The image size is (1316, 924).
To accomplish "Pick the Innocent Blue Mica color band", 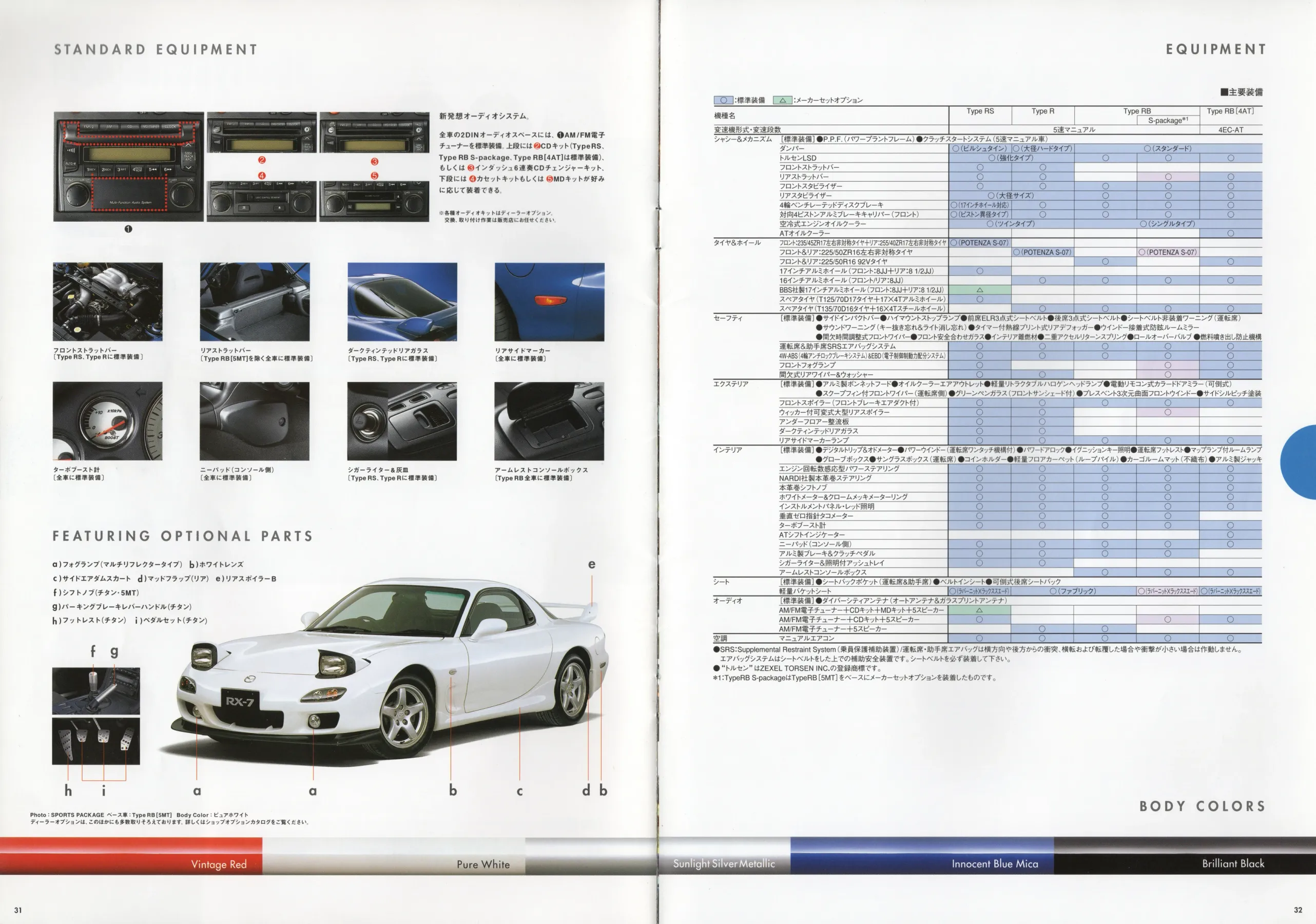I will pyautogui.click(x=922, y=856).
